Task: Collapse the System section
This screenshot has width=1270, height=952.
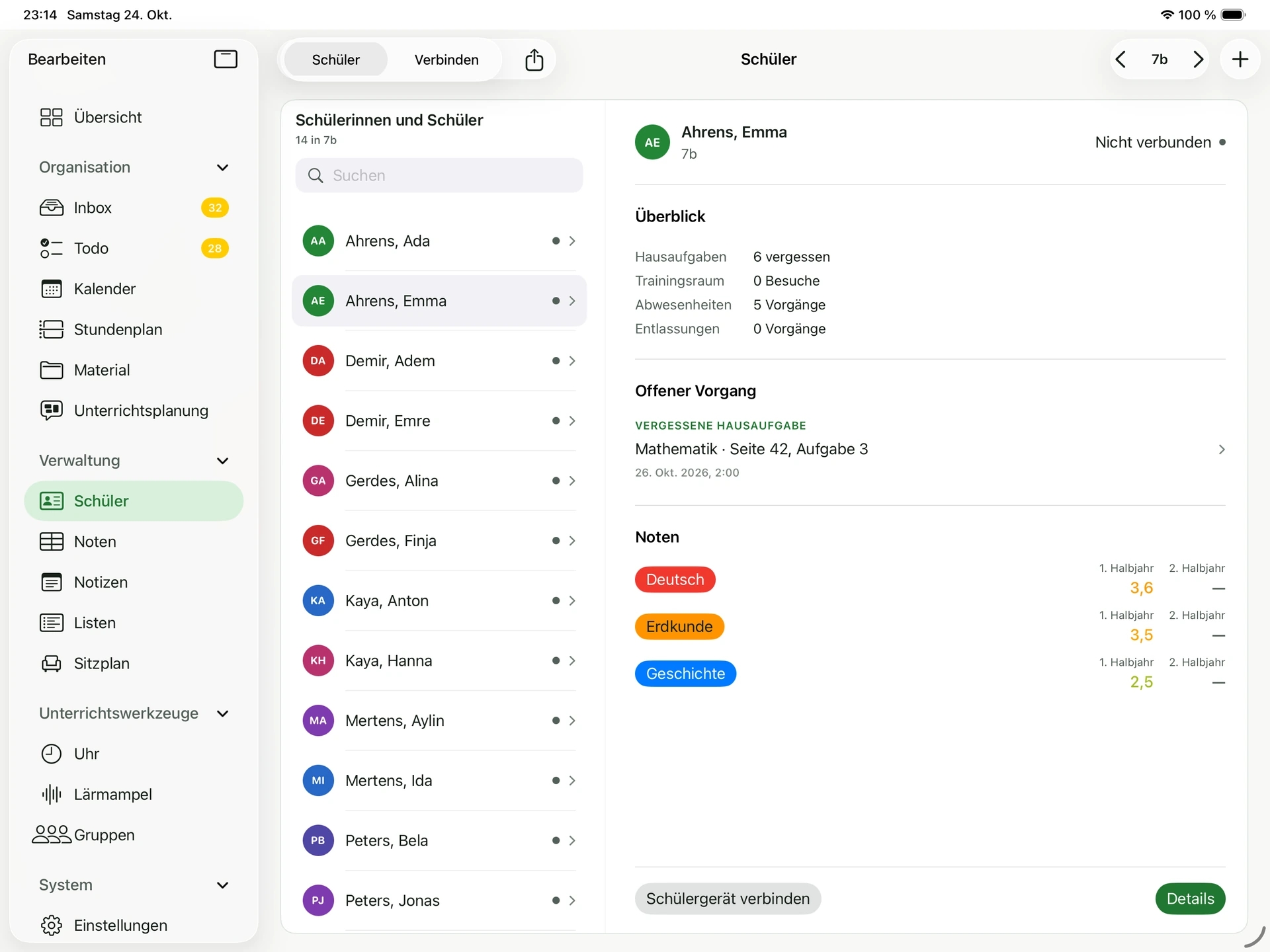Action: pyautogui.click(x=222, y=885)
